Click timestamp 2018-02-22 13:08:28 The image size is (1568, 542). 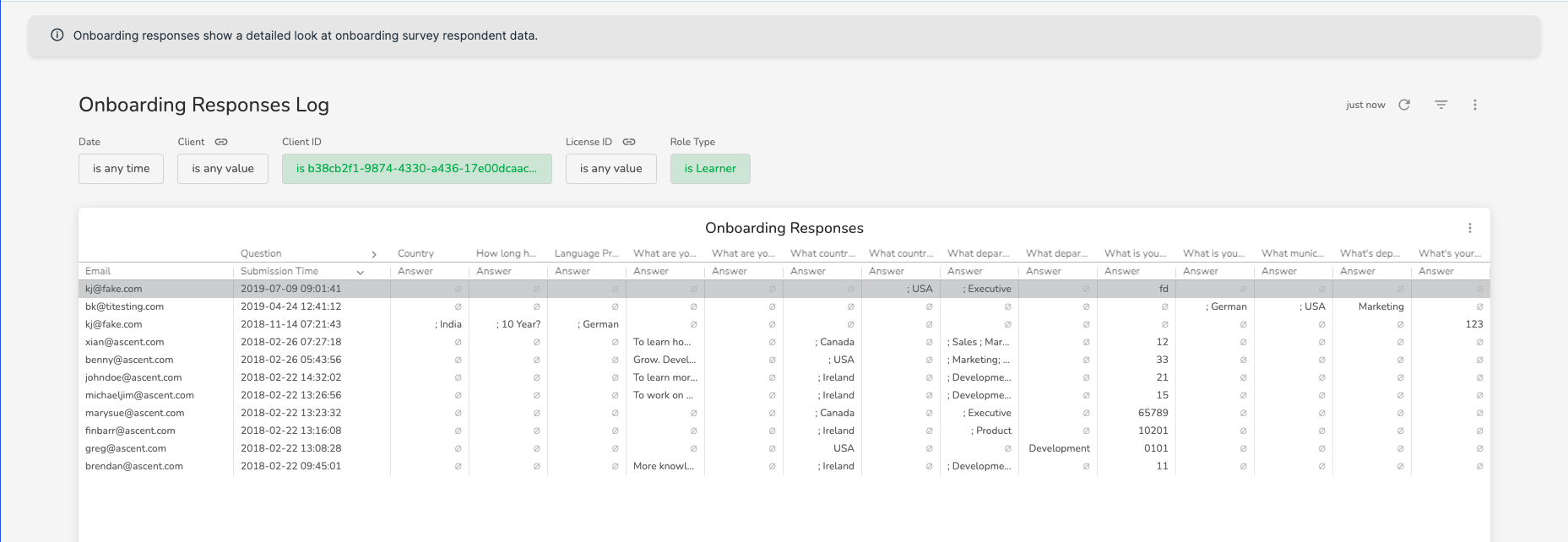coord(291,448)
